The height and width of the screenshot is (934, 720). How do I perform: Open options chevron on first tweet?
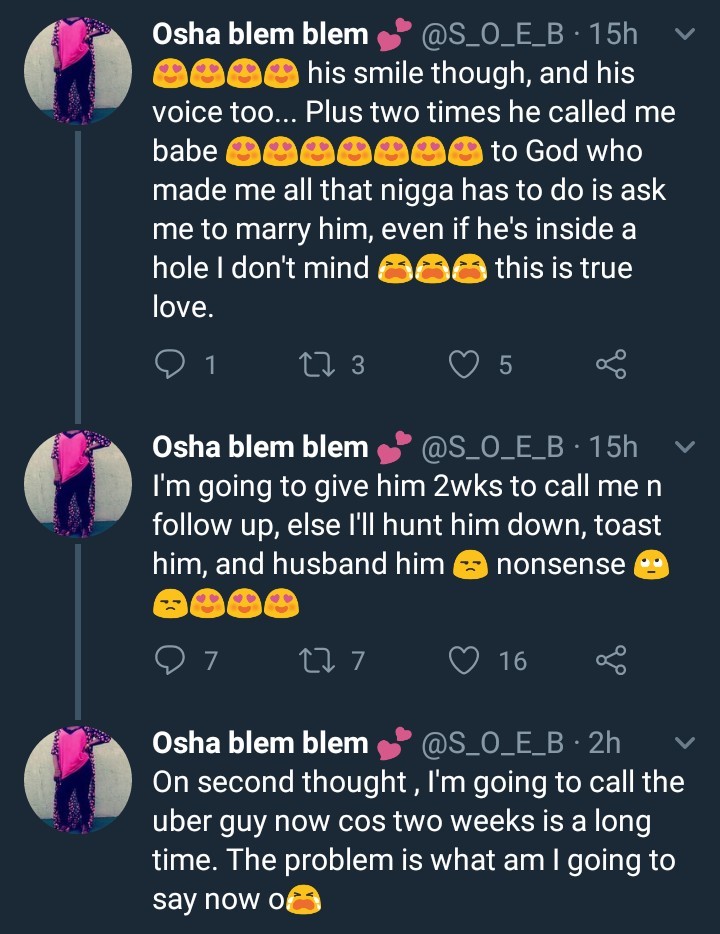point(685,35)
